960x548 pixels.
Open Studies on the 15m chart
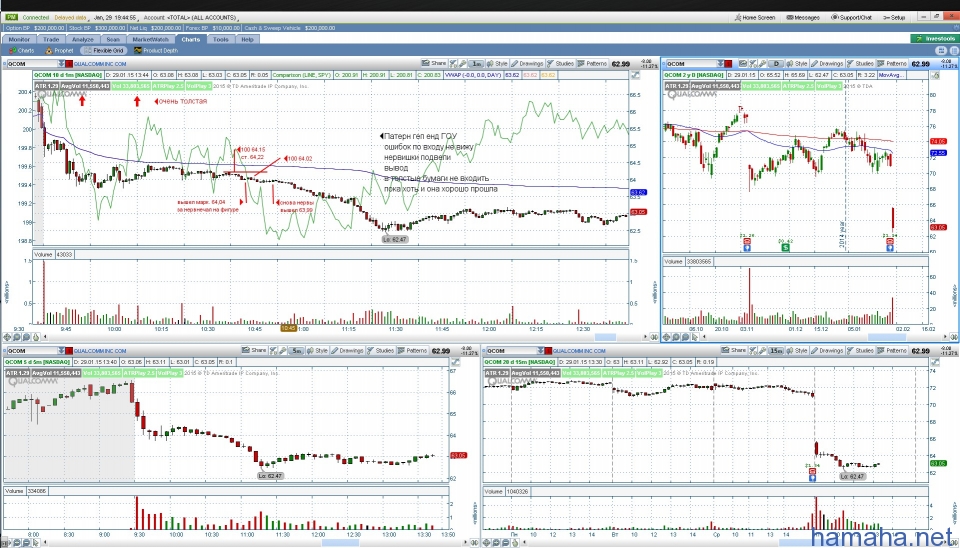pos(861,350)
